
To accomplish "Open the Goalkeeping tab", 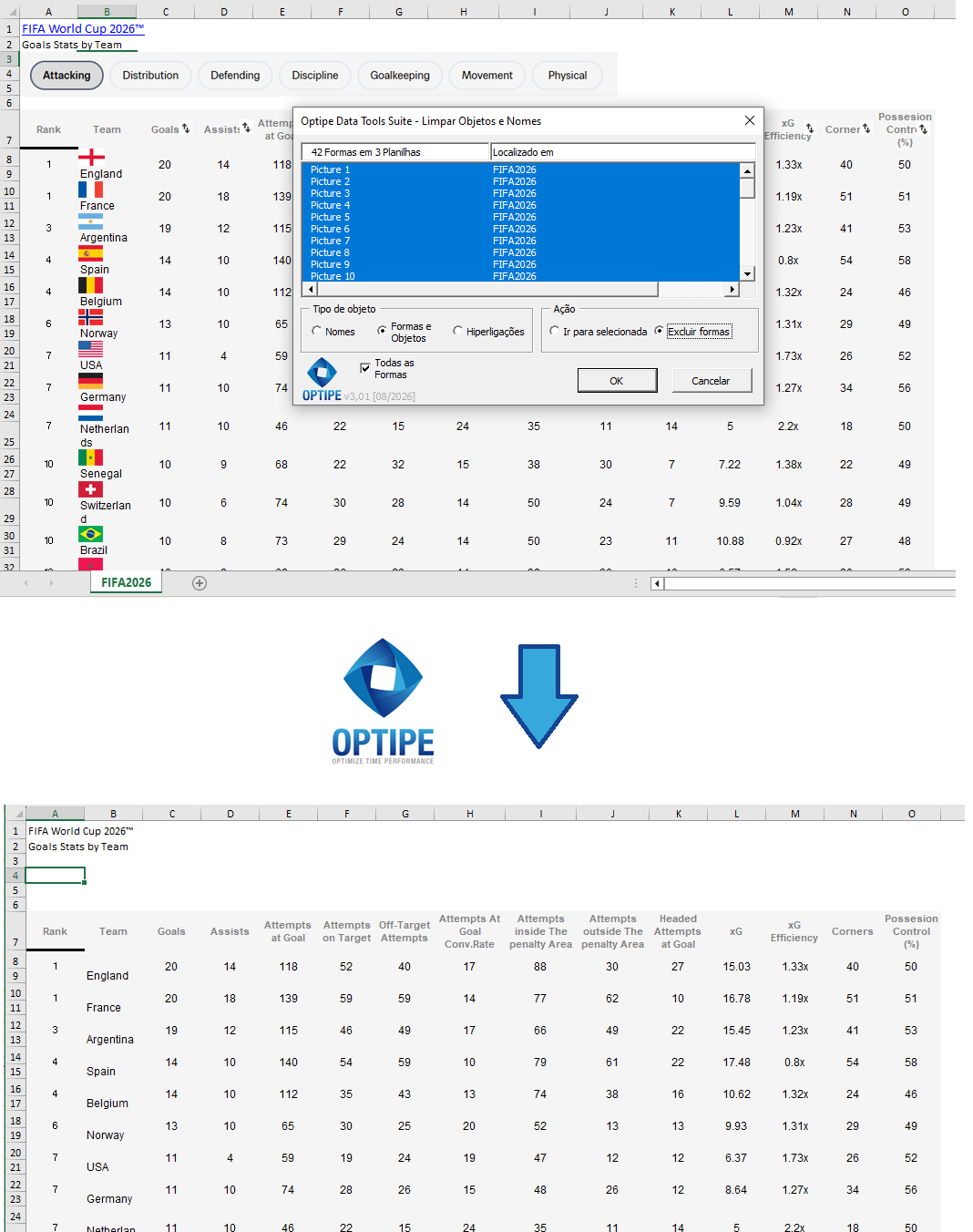I will [400, 76].
